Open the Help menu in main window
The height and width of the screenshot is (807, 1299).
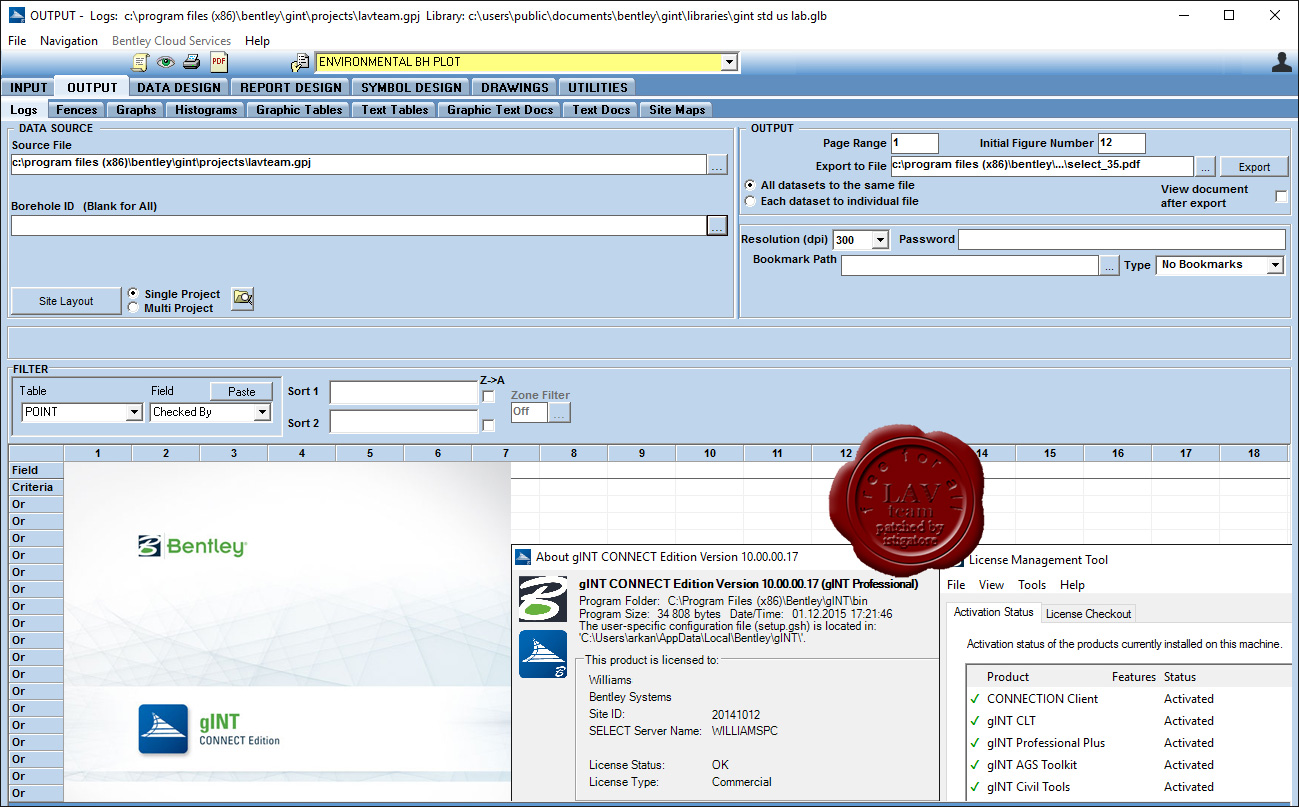(x=257, y=41)
